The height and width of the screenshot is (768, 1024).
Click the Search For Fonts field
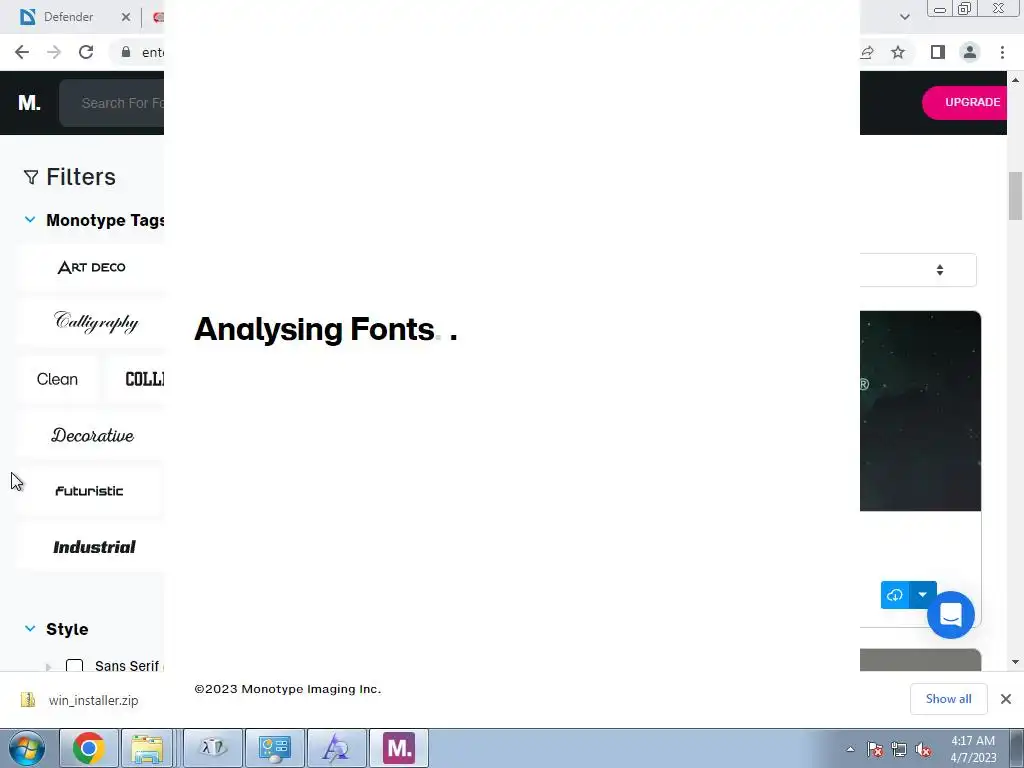pos(112,103)
